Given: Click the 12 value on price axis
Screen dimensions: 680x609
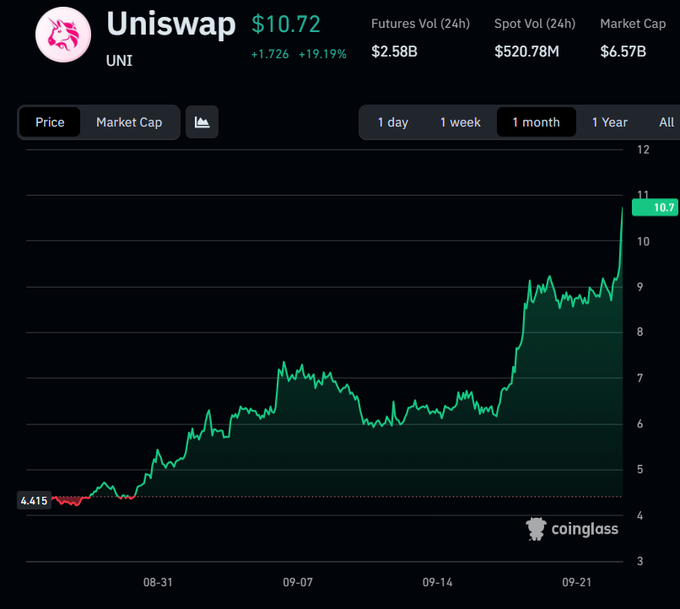Looking at the screenshot, I should click(643, 150).
